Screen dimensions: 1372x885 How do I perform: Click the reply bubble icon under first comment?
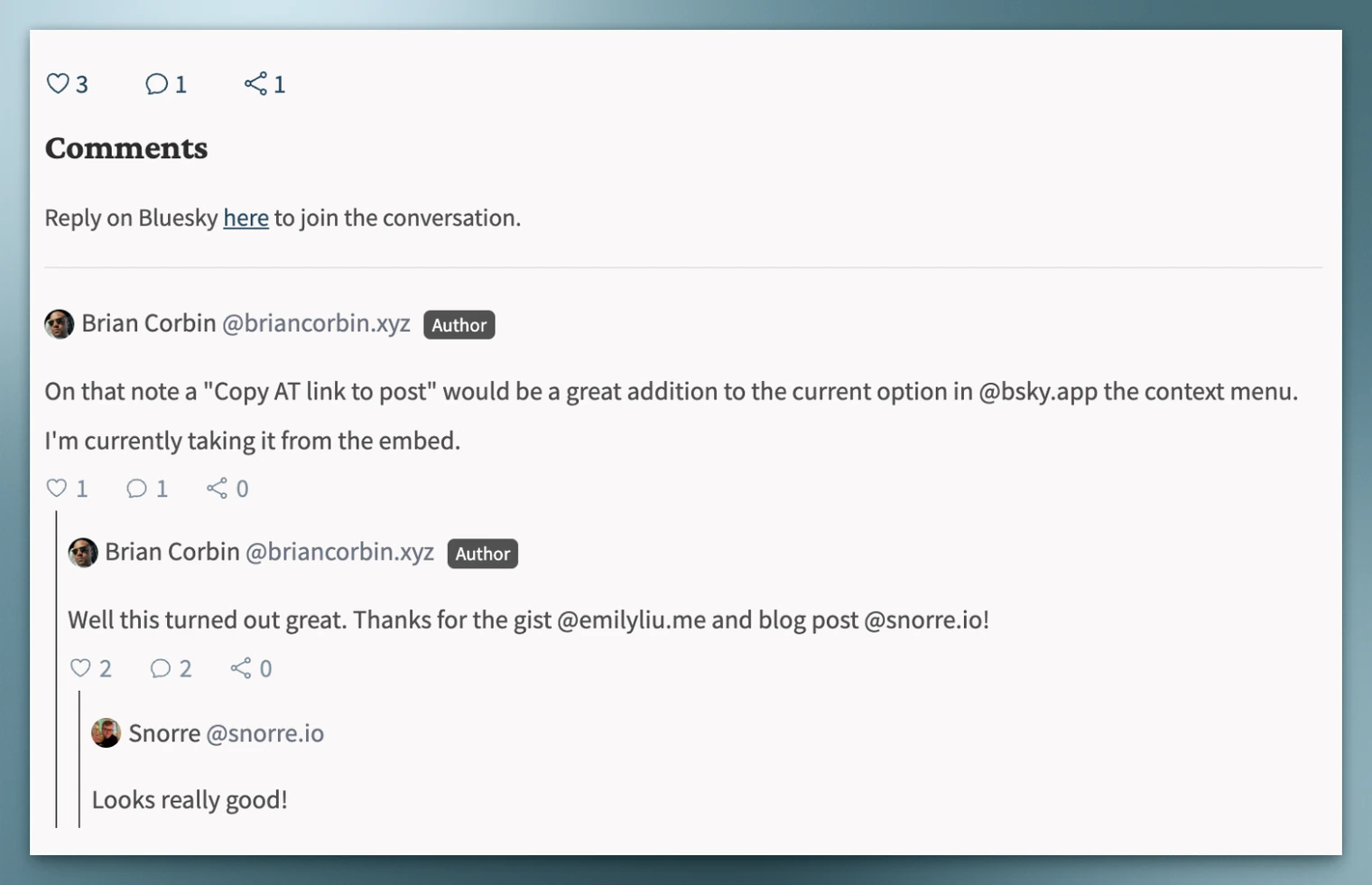click(x=136, y=489)
